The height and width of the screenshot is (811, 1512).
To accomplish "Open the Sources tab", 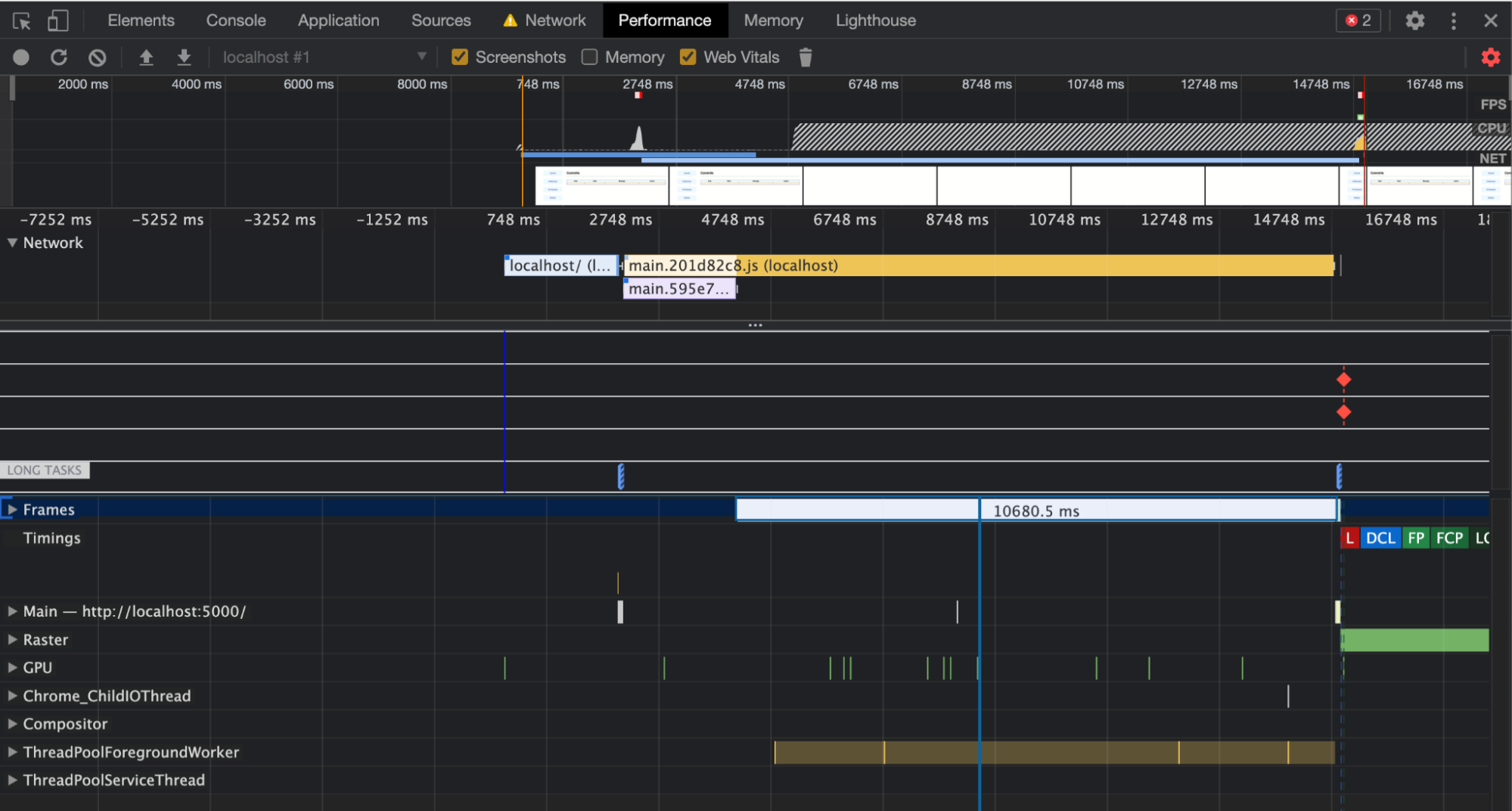I will pos(441,20).
